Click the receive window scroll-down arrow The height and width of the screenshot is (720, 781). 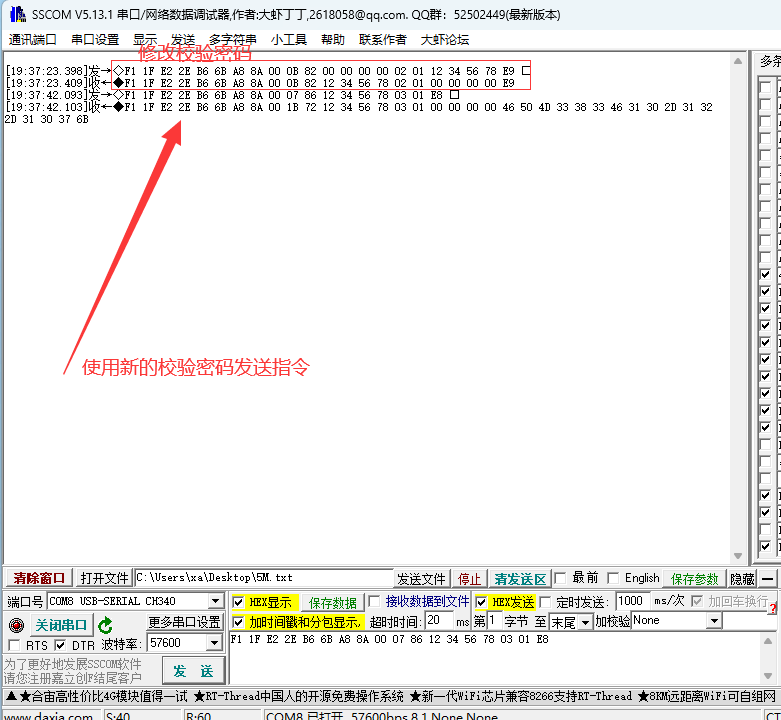(x=738, y=556)
